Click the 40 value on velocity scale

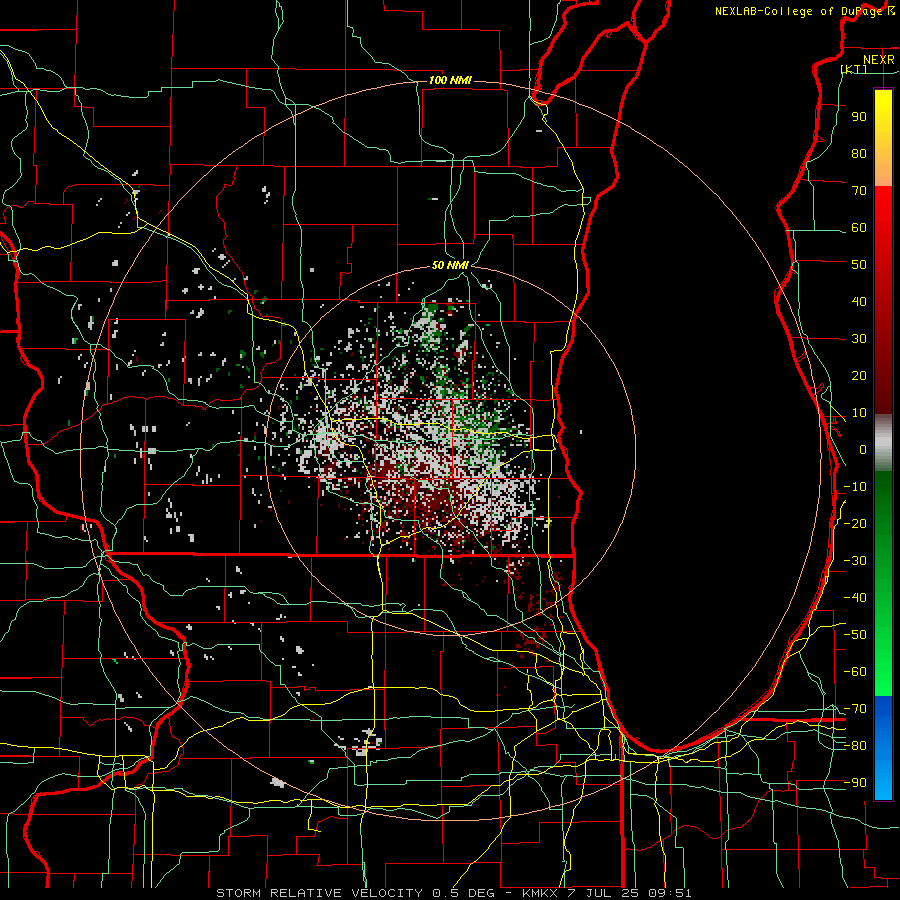click(859, 301)
